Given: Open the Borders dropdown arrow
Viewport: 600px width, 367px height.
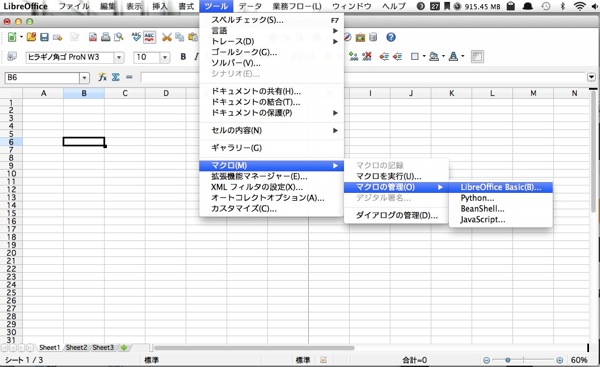Looking at the screenshot, I should (424, 57).
